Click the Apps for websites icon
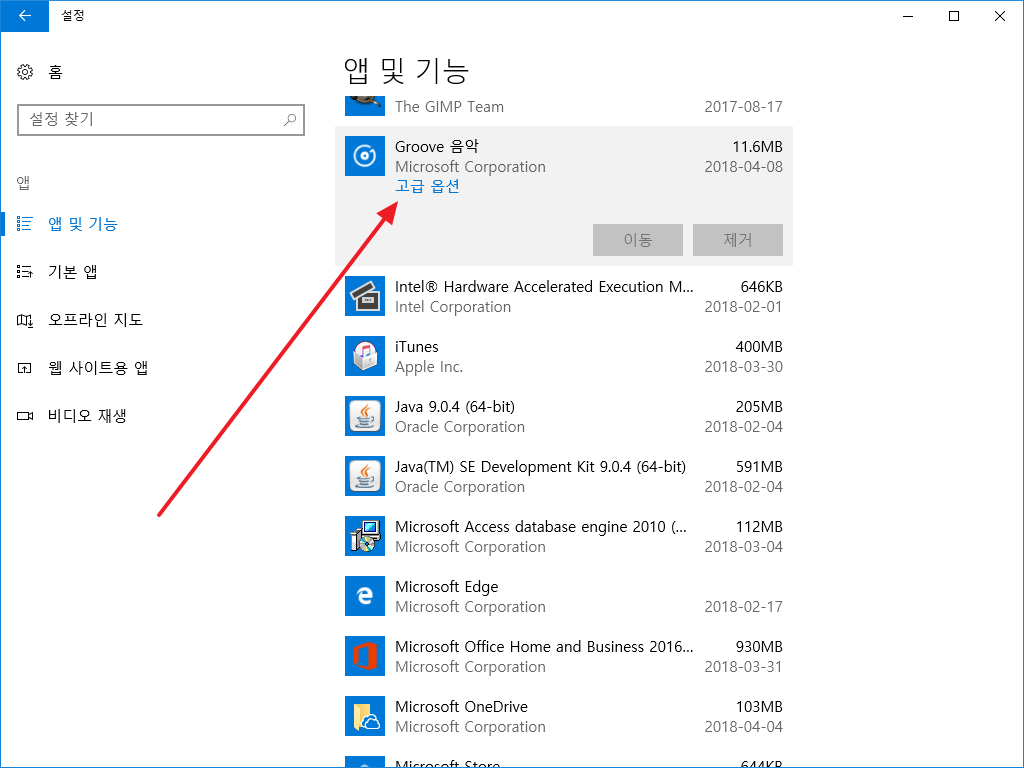Viewport: 1024px width, 768px height. (25, 368)
